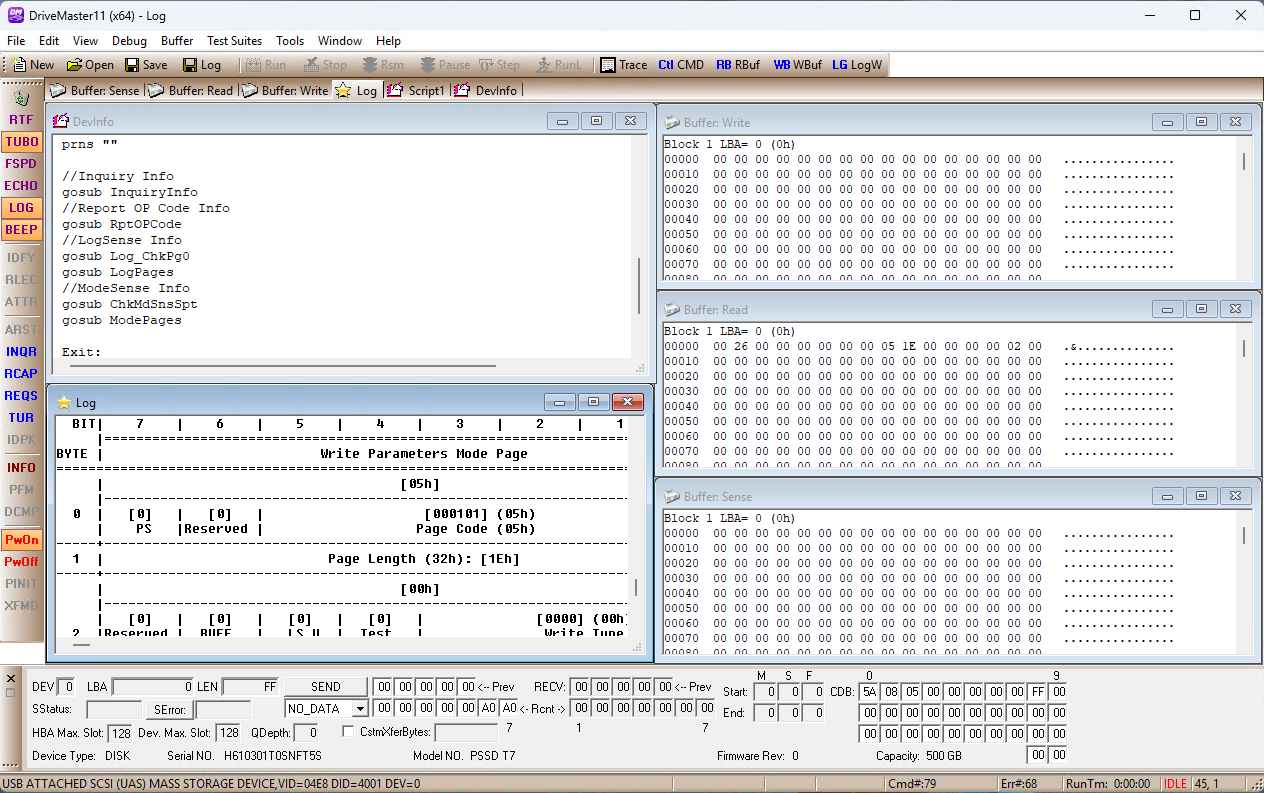Click the Log save icon in the toolbar

(202, 64)
